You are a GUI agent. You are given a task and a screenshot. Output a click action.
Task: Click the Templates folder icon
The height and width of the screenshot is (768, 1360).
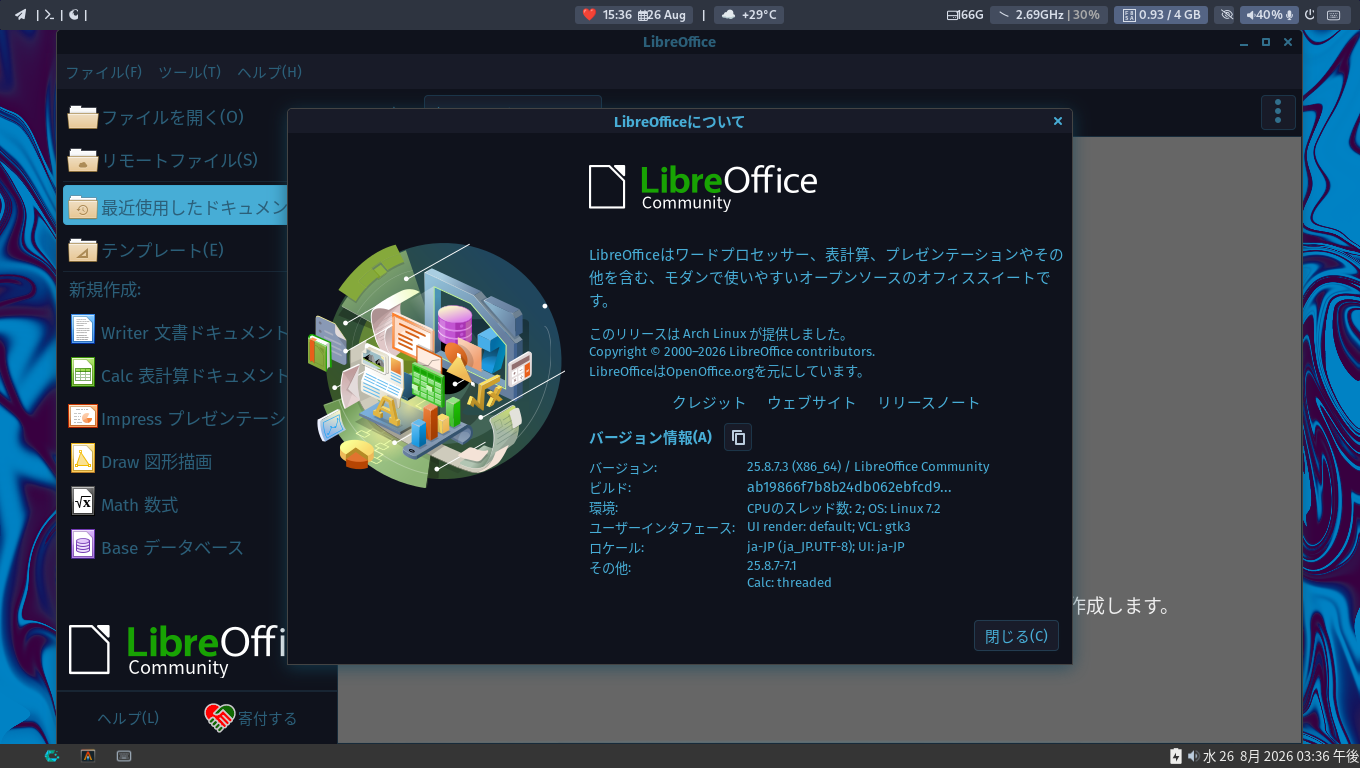tap(83, 249)
